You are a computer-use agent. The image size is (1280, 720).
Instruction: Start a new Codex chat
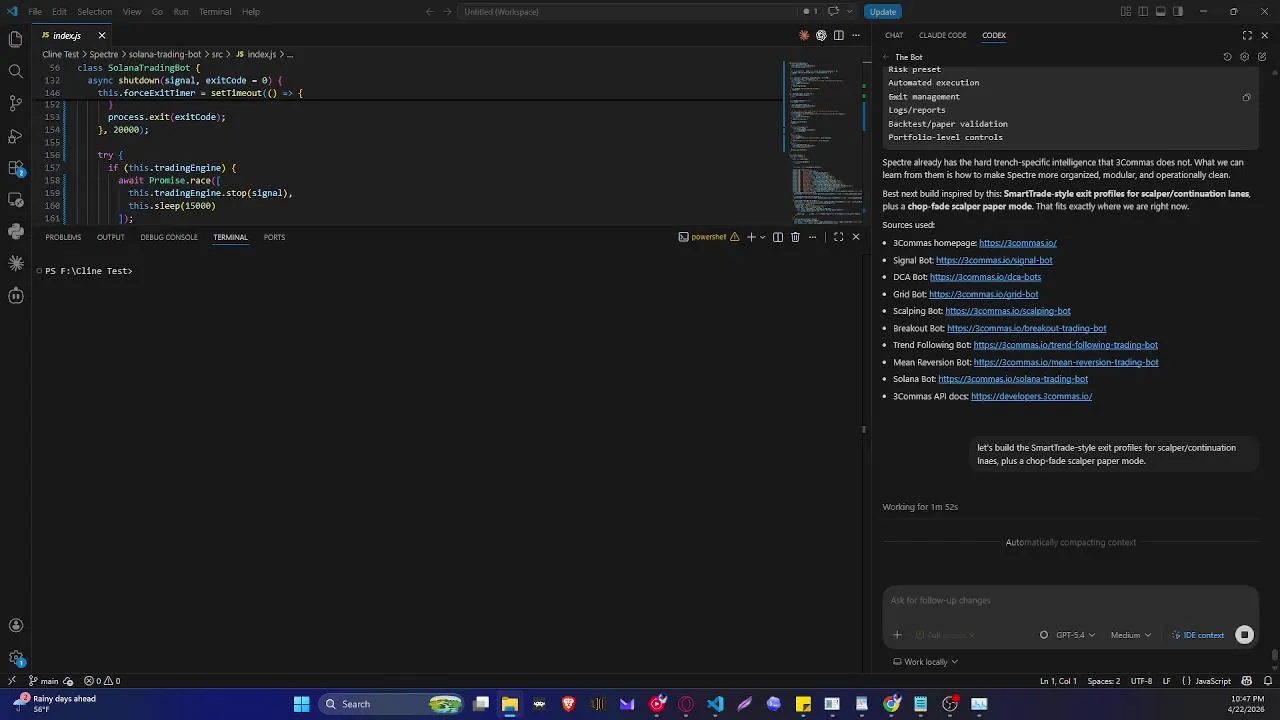pos(1262,57)
